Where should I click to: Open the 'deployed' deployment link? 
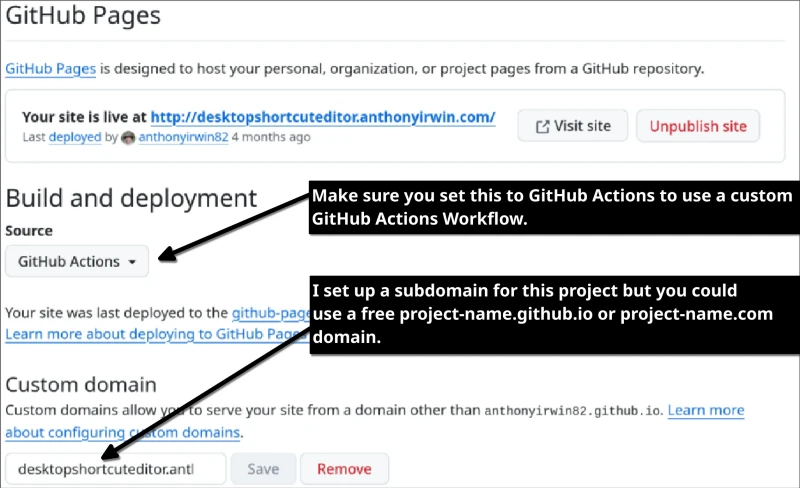(76, 138)
